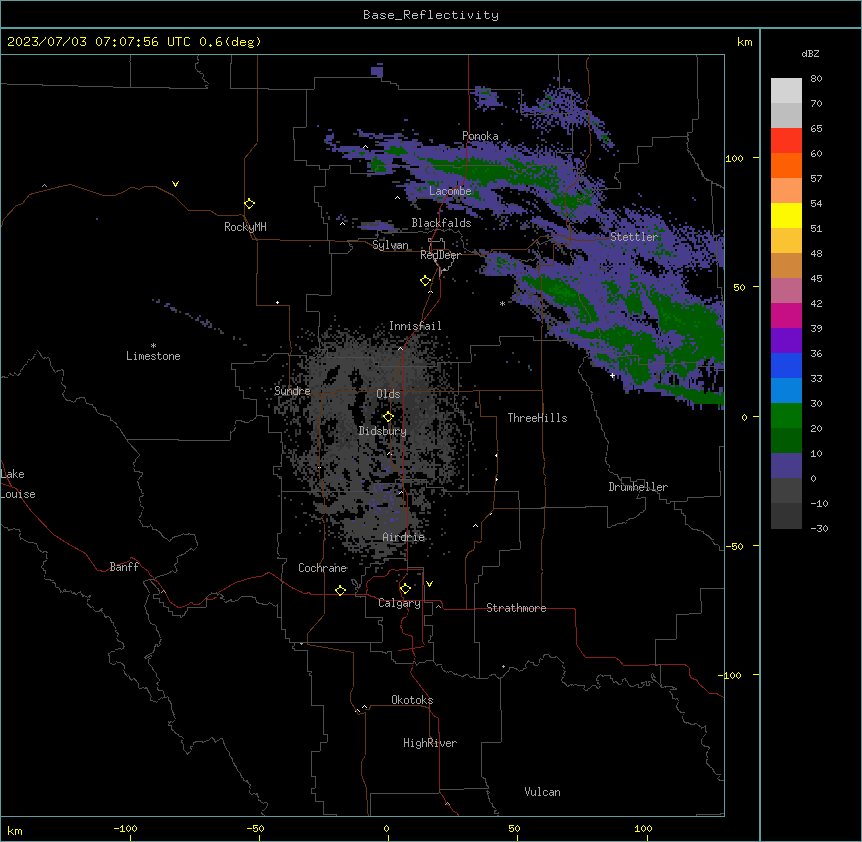Click the yellow V symbol east of Calgary
The image size is (862, 842).
[429, 584]
